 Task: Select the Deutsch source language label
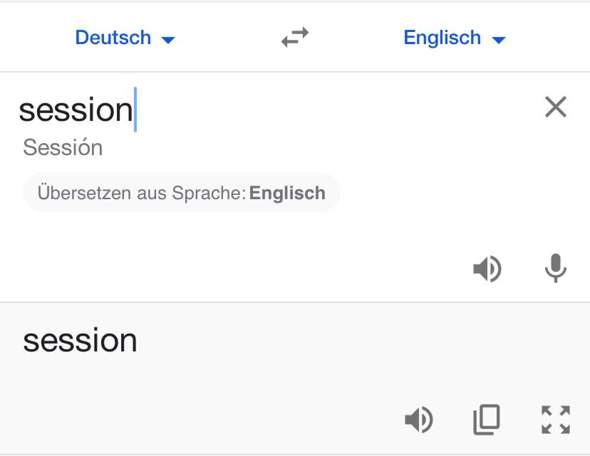point(113,38)
